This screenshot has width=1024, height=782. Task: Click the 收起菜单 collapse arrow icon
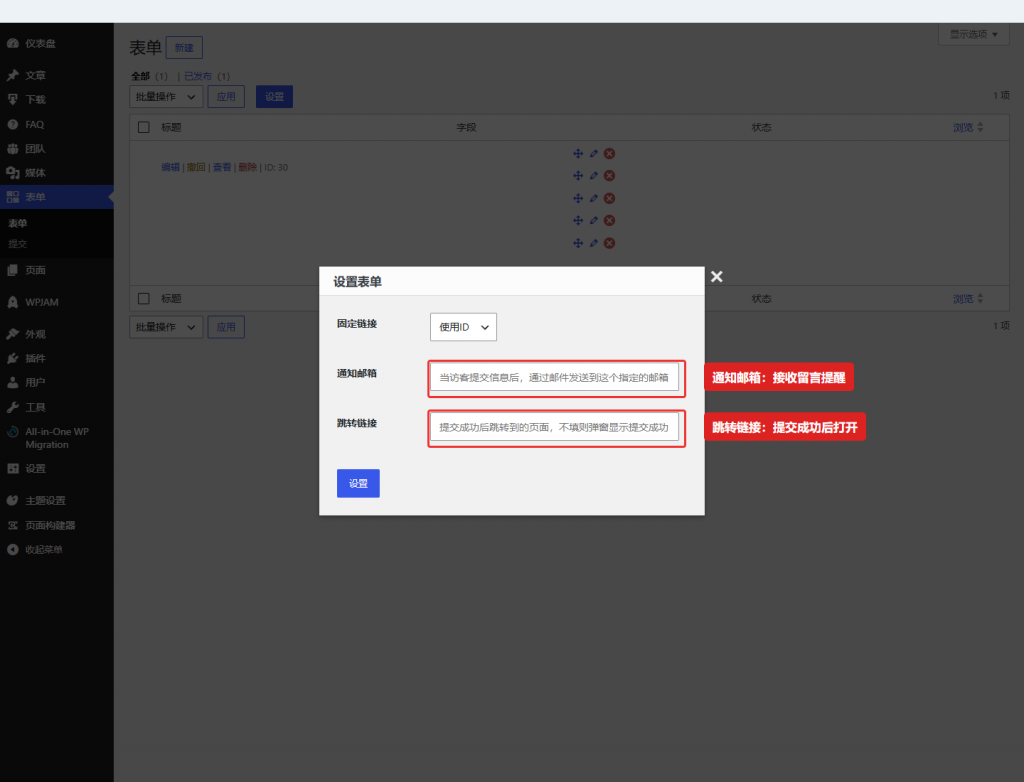[x=12, y=549]
